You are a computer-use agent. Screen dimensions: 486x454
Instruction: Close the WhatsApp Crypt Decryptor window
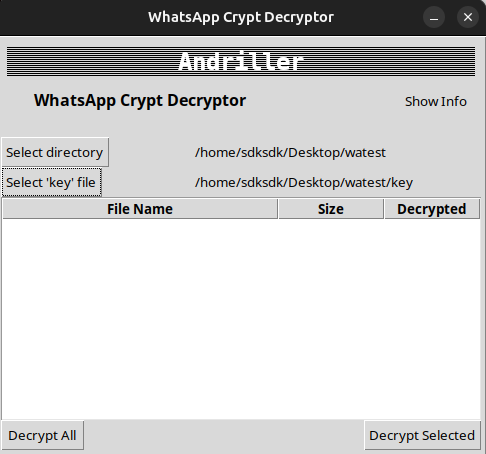pos(468,17)
